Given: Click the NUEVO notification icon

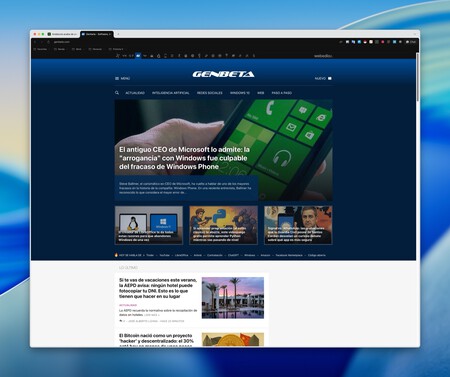Looking at the screenshot, I should coord(330,78).
